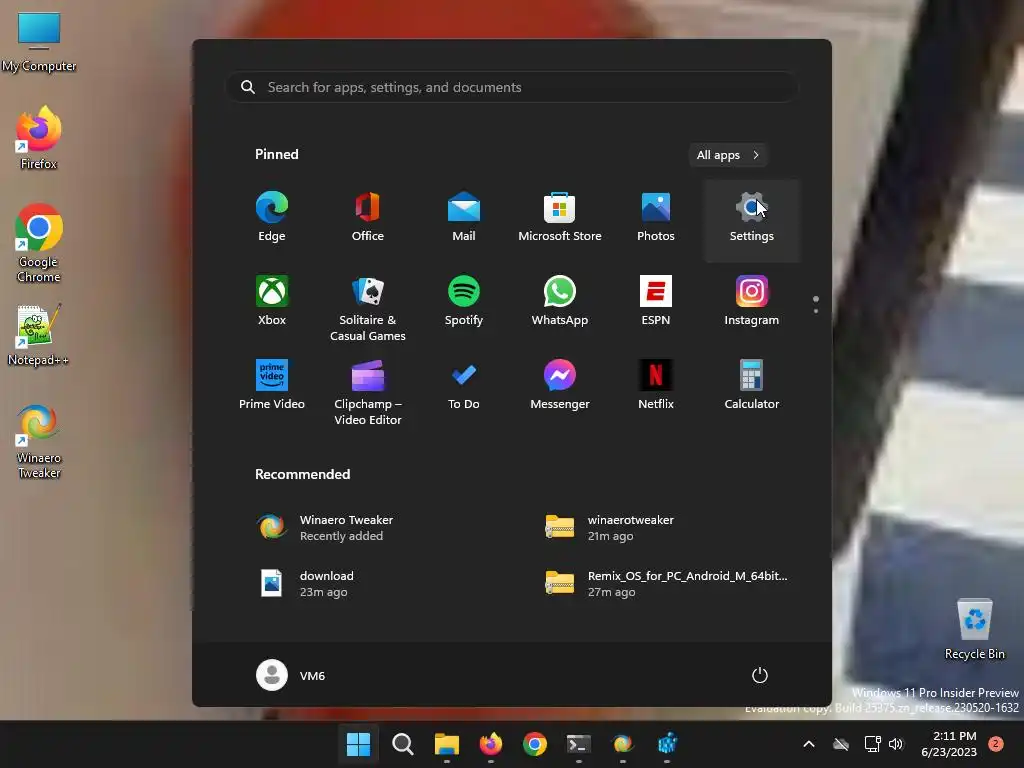Select the Recycle Bin desktop icon

tap(974, 630)
